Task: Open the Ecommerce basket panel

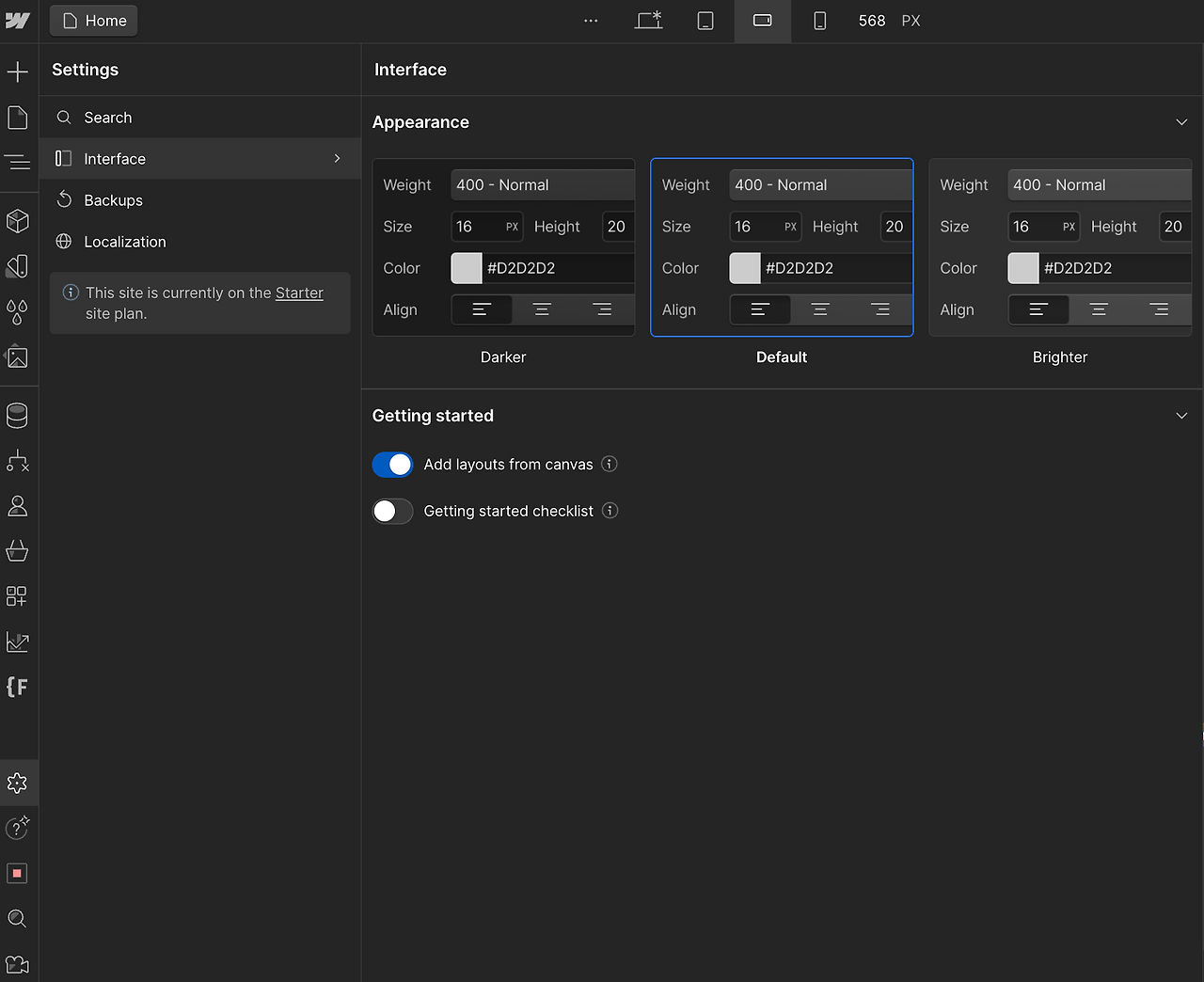Action: (18, 551)
